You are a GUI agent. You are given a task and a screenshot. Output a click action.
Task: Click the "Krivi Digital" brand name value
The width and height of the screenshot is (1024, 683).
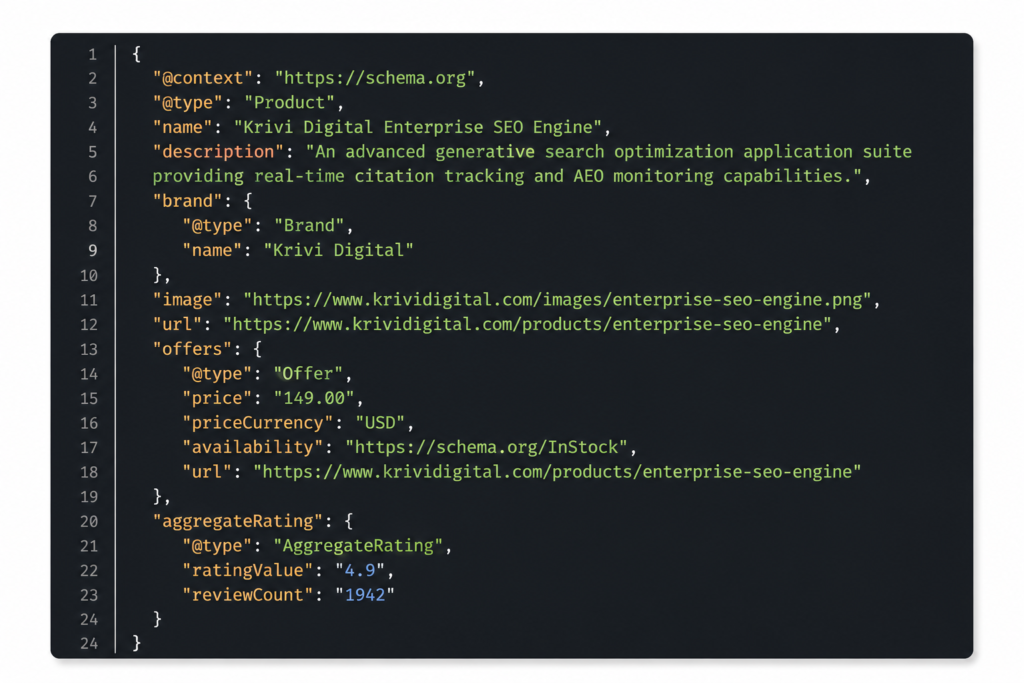coord(338,251)
